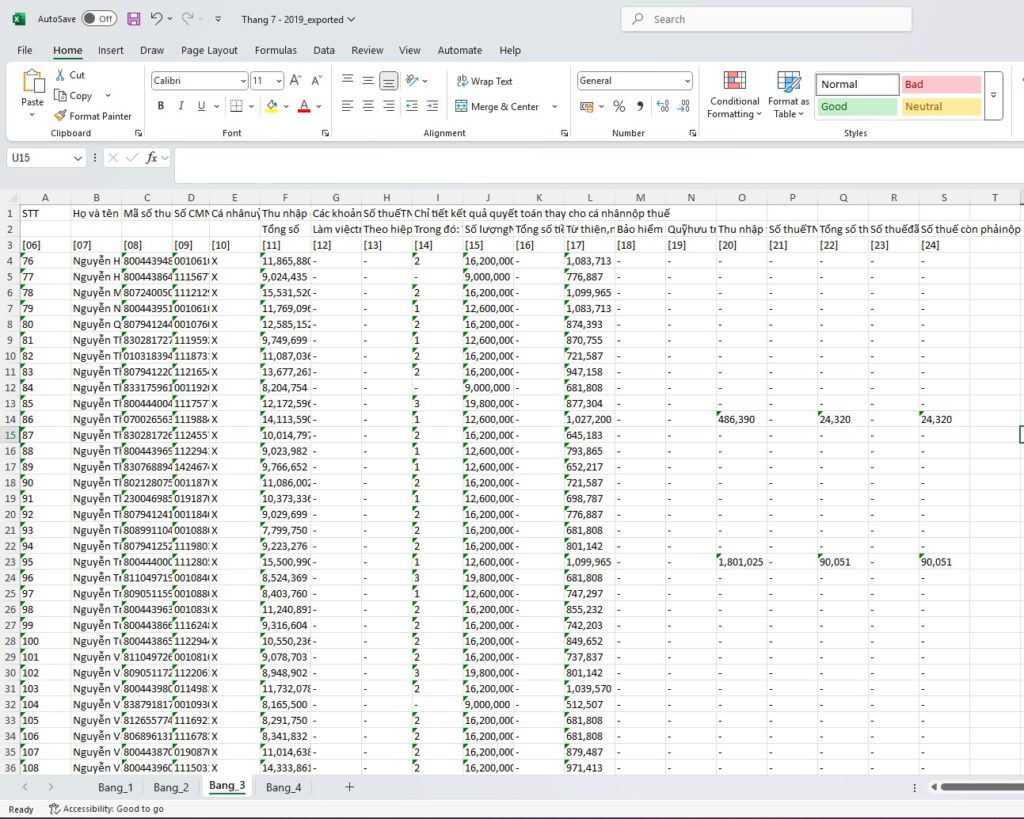Click the Insert Function fx icon
Viewport: 1024px width, 819px height.
(152, 158)
